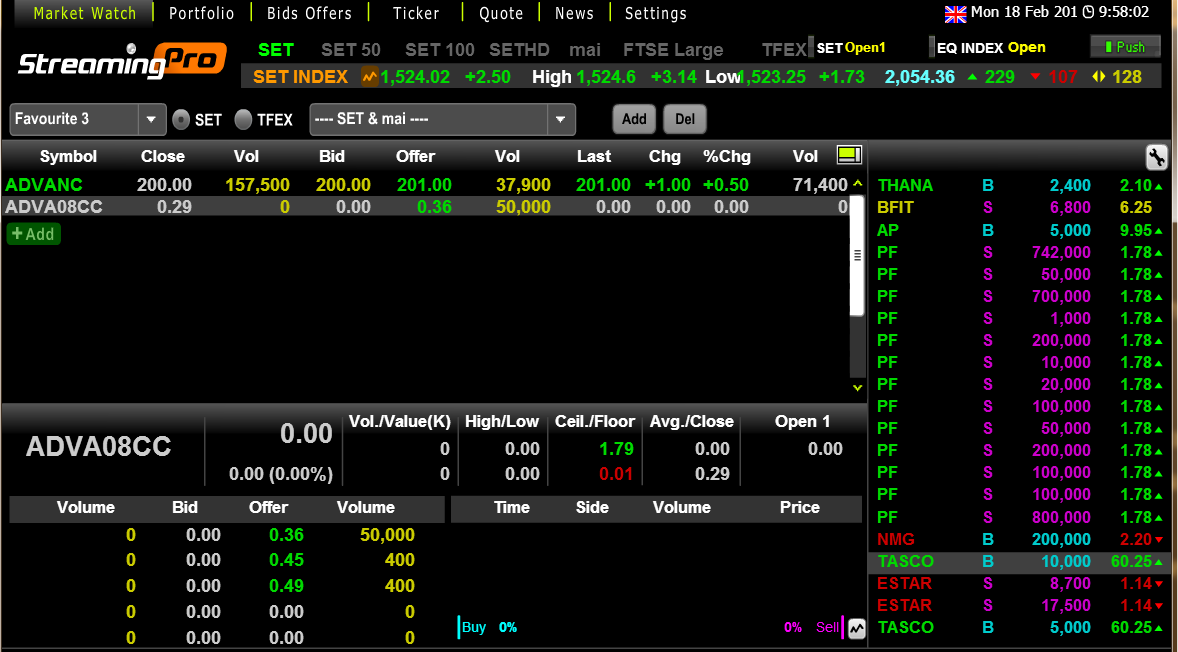Screen dimensions: 1178x652
Task: Click the ADVANC offer price 201.00
Action: [424, 185]
